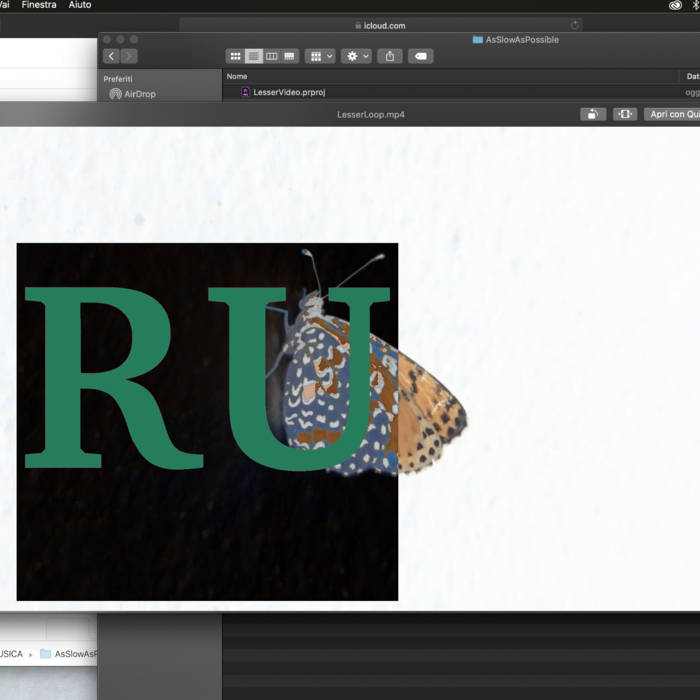Open the Finestra menu

pos(39,5)
